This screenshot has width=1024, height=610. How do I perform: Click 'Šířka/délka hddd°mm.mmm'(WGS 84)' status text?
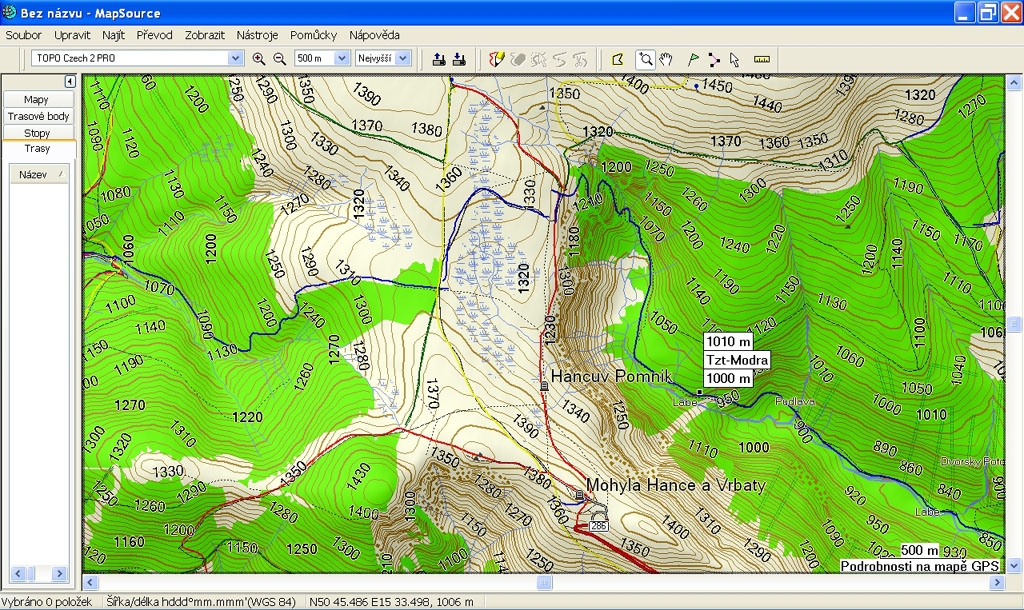201,602
